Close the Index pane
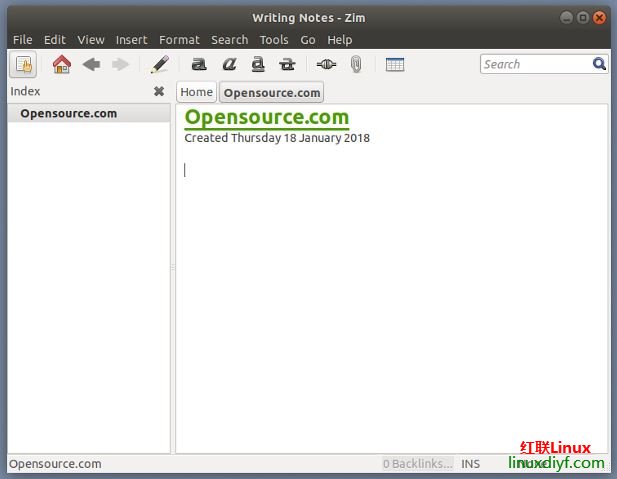Viewport: 617px width, 479px height. [159, 91]
